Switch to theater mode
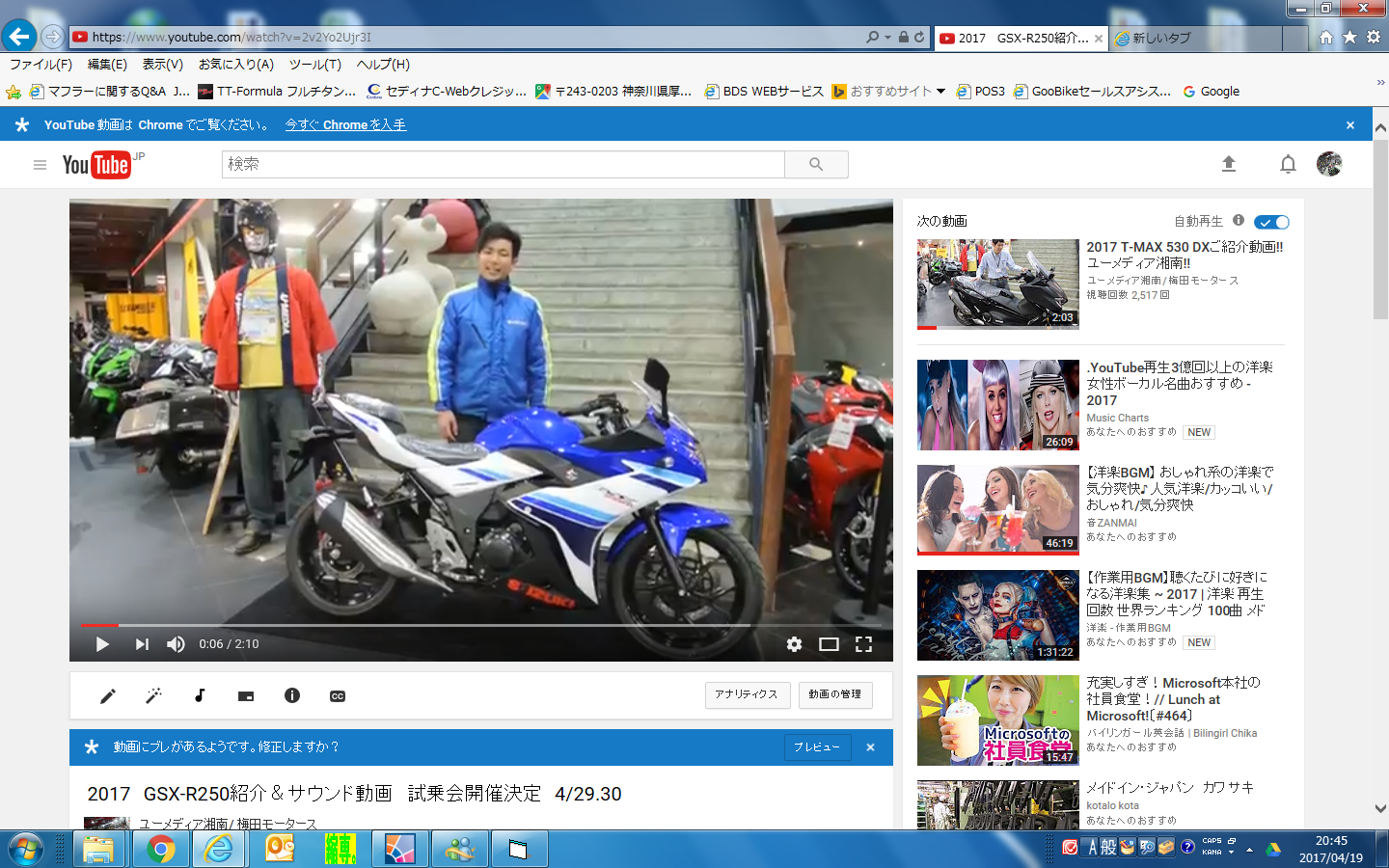Image resolution: width=1389 pixels, height=868 pixels. (829, 644)
